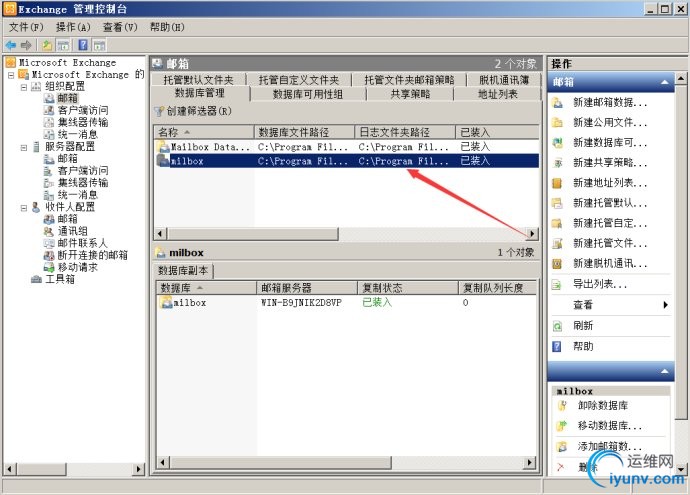Click 新建脱机通讯... action icon

[x=557, y=264]
